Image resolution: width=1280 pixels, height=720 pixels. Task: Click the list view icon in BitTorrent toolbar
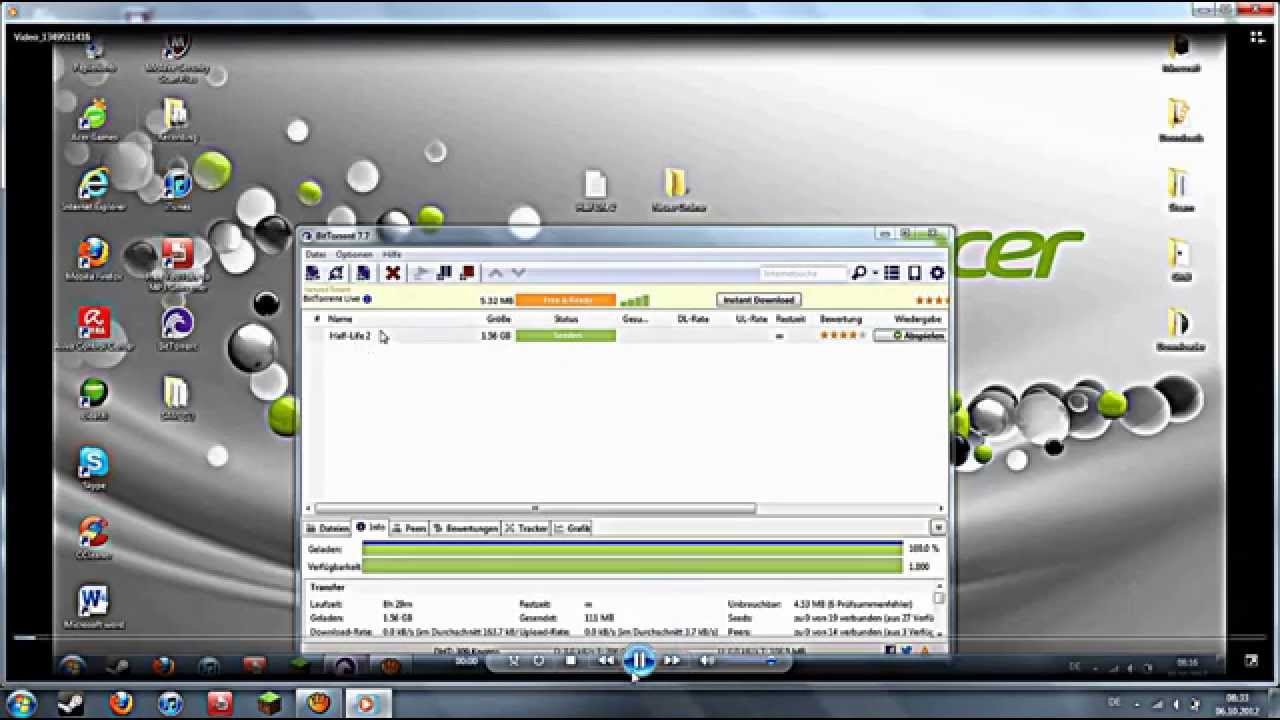click(x=892, y=273)
